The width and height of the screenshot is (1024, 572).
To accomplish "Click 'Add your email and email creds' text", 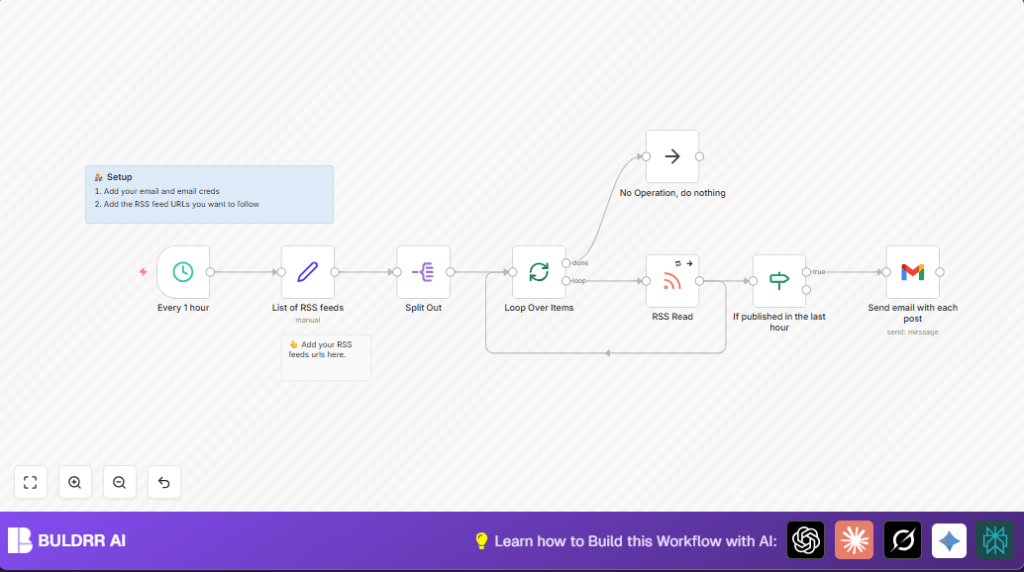I will pyautogui.click(x=161, y=191).
